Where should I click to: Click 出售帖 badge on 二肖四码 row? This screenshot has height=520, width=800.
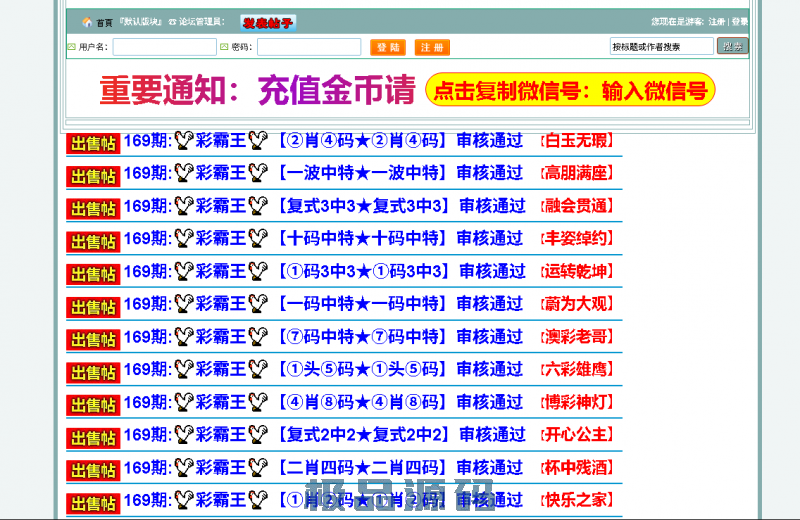click(93, 470)
